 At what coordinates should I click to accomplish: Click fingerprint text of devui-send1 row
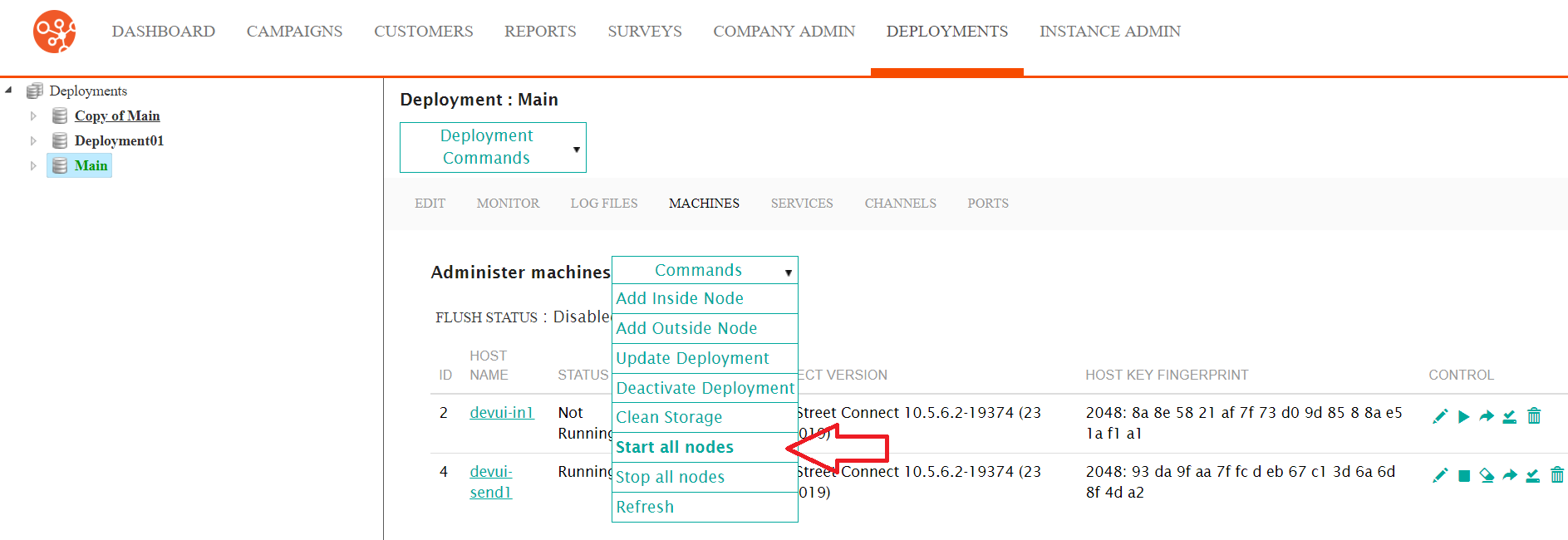pyautogui.click(x=1241, y=482)
